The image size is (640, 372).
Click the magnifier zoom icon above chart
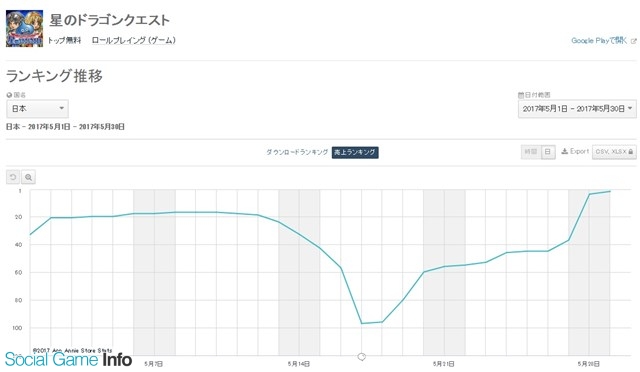28,177
